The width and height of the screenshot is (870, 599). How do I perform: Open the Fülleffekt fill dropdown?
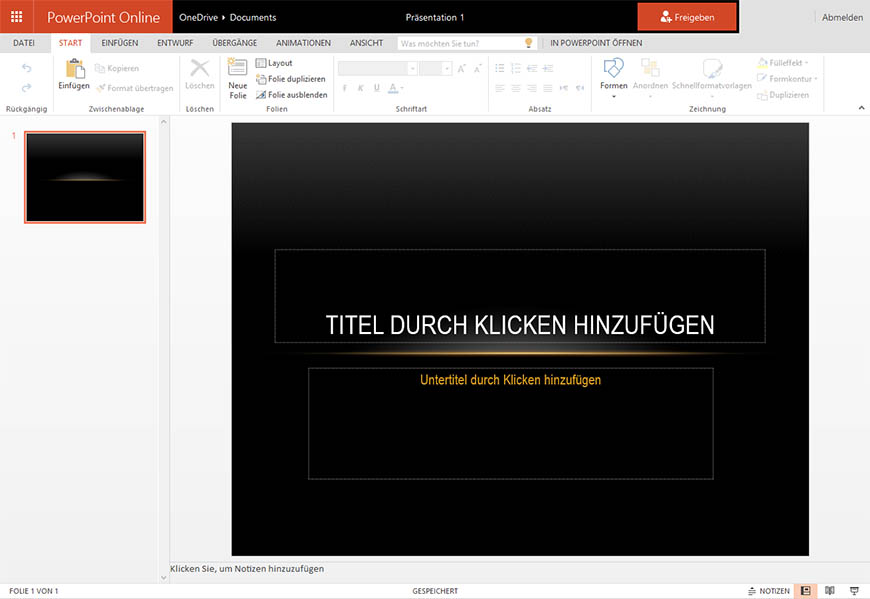(783, 63)
